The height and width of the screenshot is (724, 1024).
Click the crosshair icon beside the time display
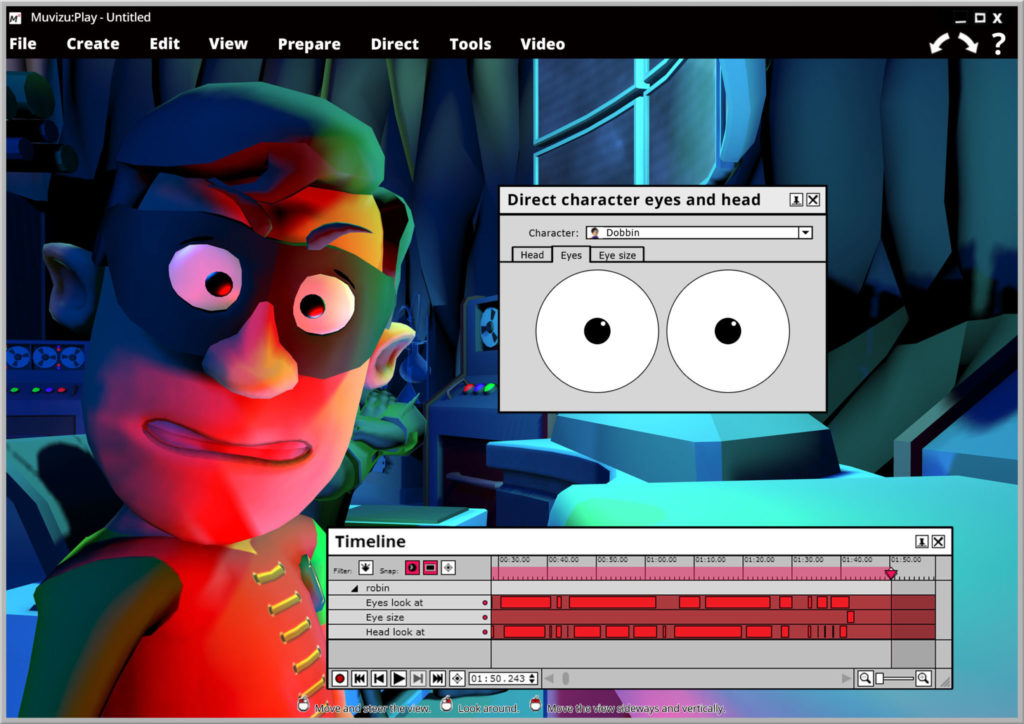tap(457, 678)
